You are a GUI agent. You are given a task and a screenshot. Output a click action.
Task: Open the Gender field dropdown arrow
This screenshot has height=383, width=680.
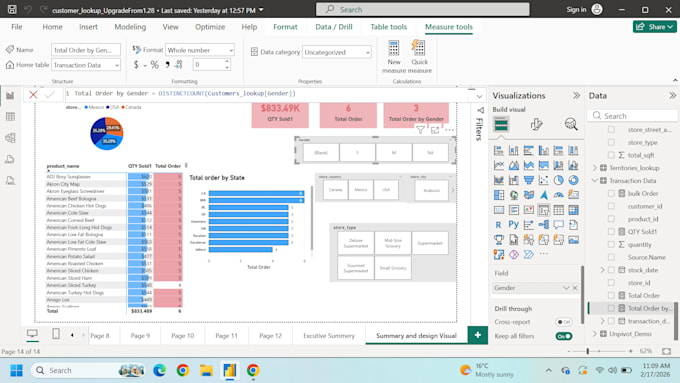566,288
